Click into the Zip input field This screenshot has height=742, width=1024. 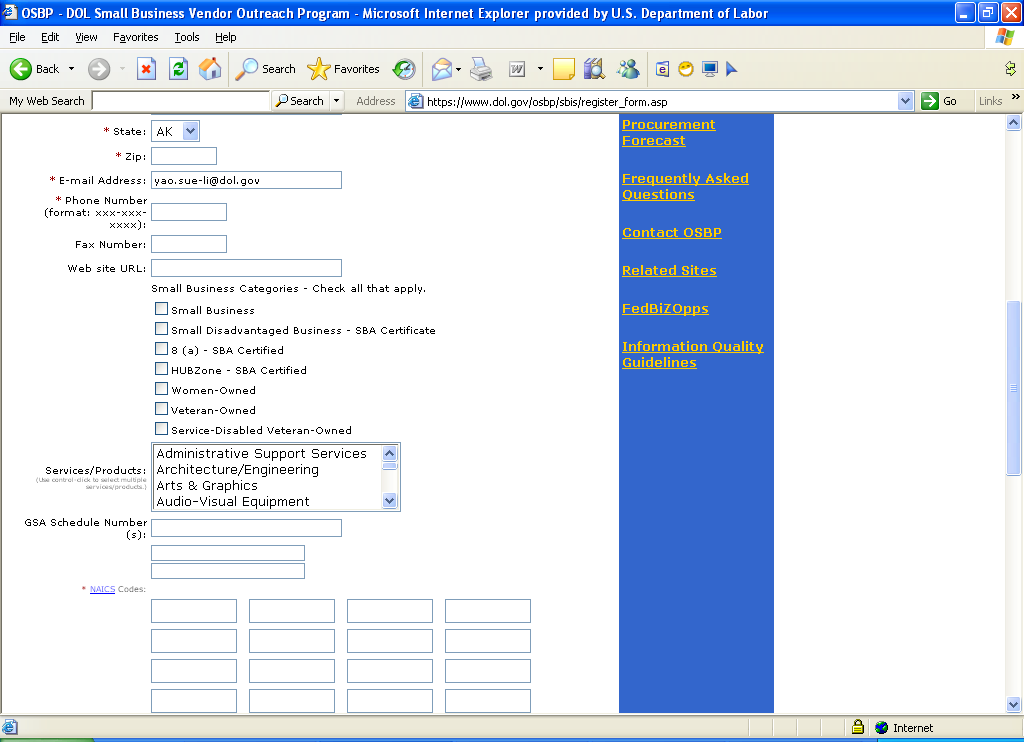(183, 156)
